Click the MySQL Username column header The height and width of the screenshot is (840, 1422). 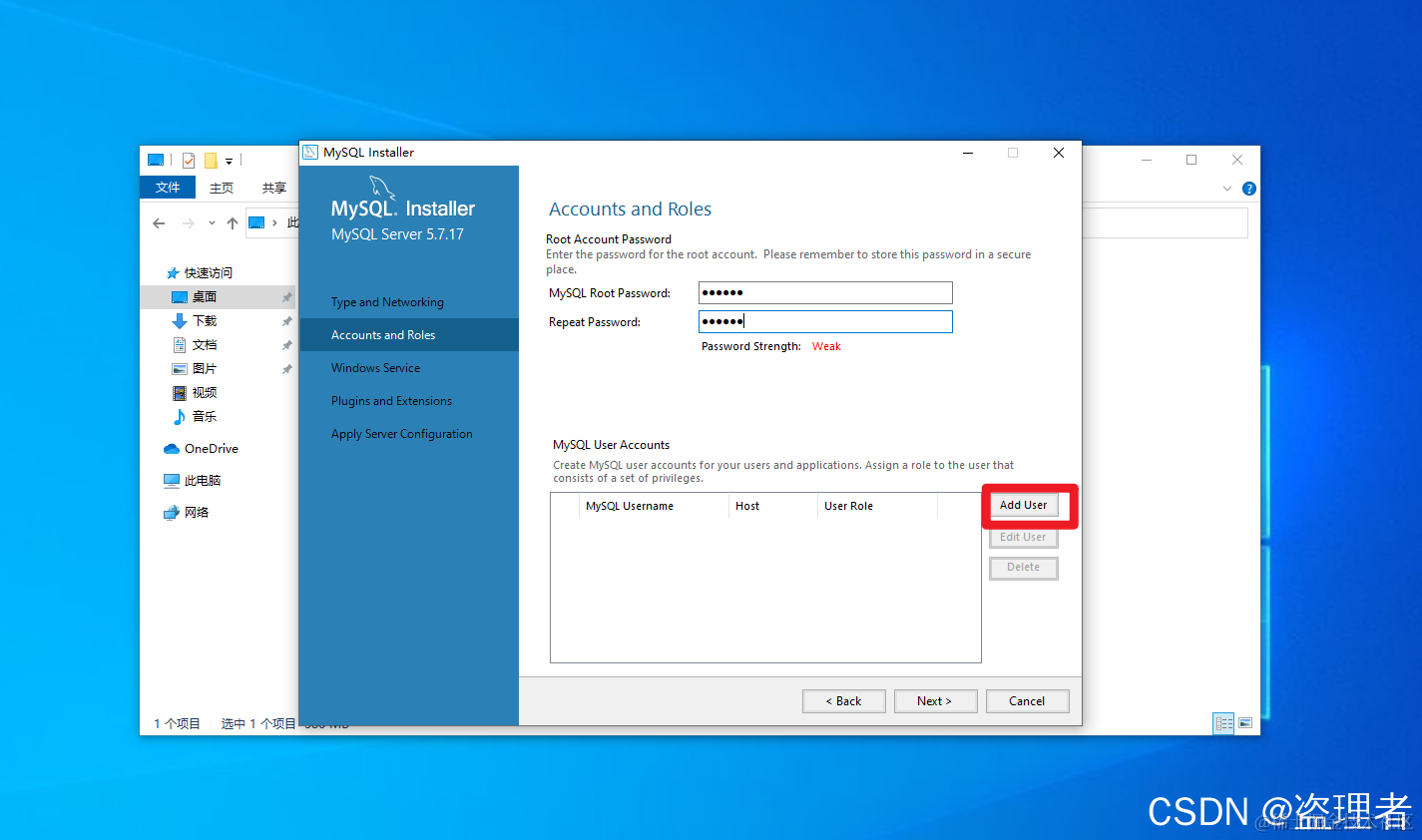(654, 506)
